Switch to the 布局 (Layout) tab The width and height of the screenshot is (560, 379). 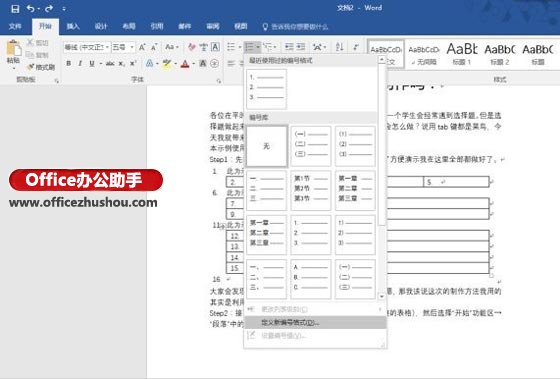click(129, 26)
